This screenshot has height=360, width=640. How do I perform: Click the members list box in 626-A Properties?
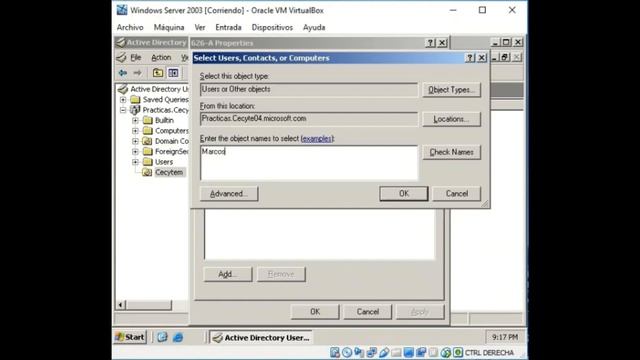pyautogui.click(x=320, y=234)
